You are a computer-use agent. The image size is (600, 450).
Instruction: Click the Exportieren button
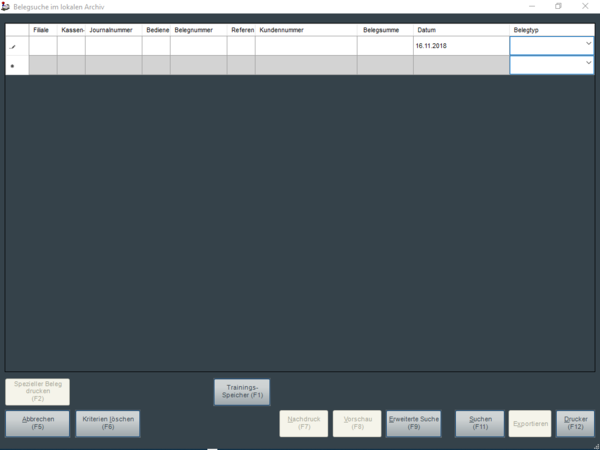(530, 423)
